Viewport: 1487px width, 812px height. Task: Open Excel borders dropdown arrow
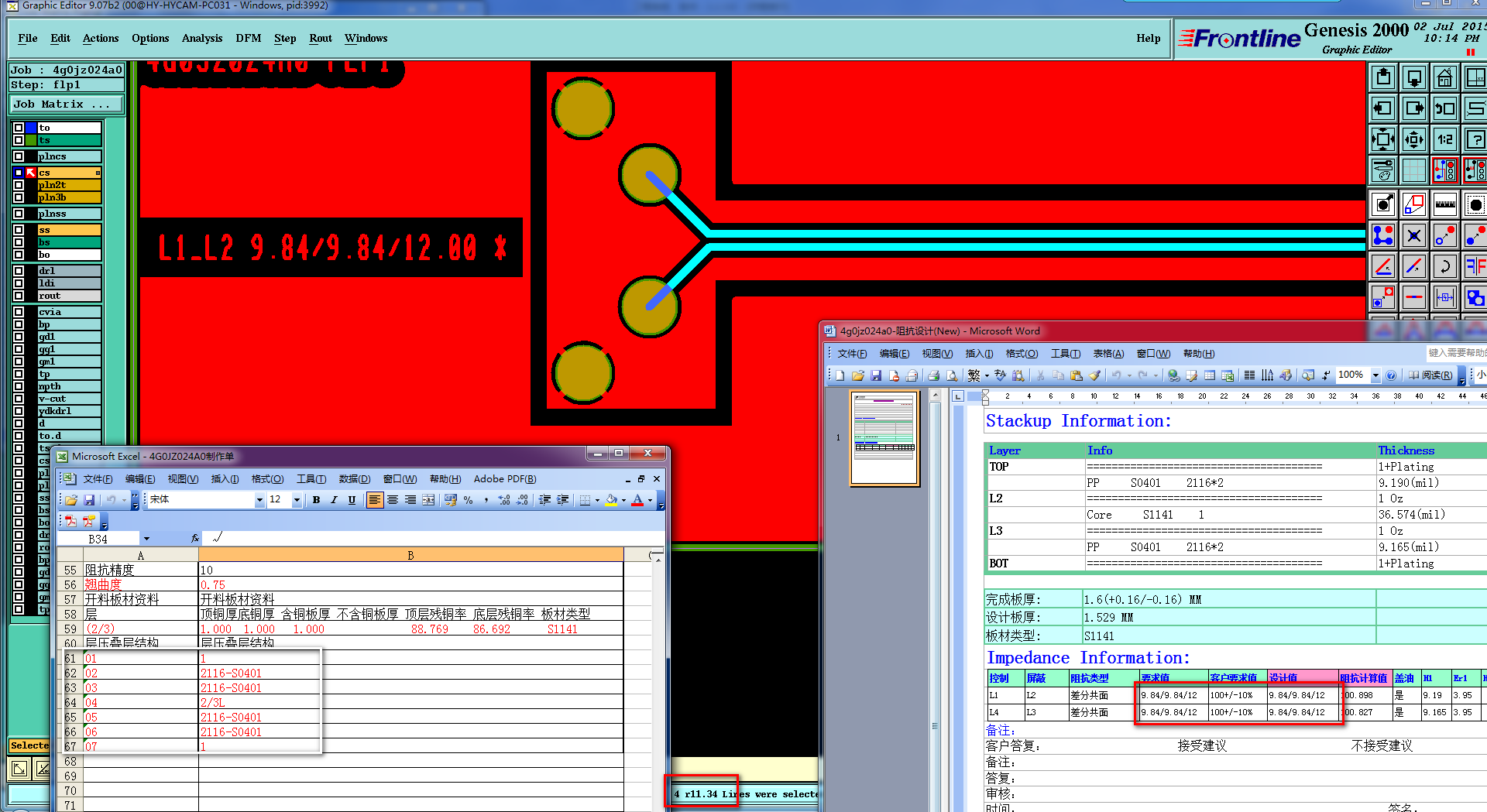point(597,500)
